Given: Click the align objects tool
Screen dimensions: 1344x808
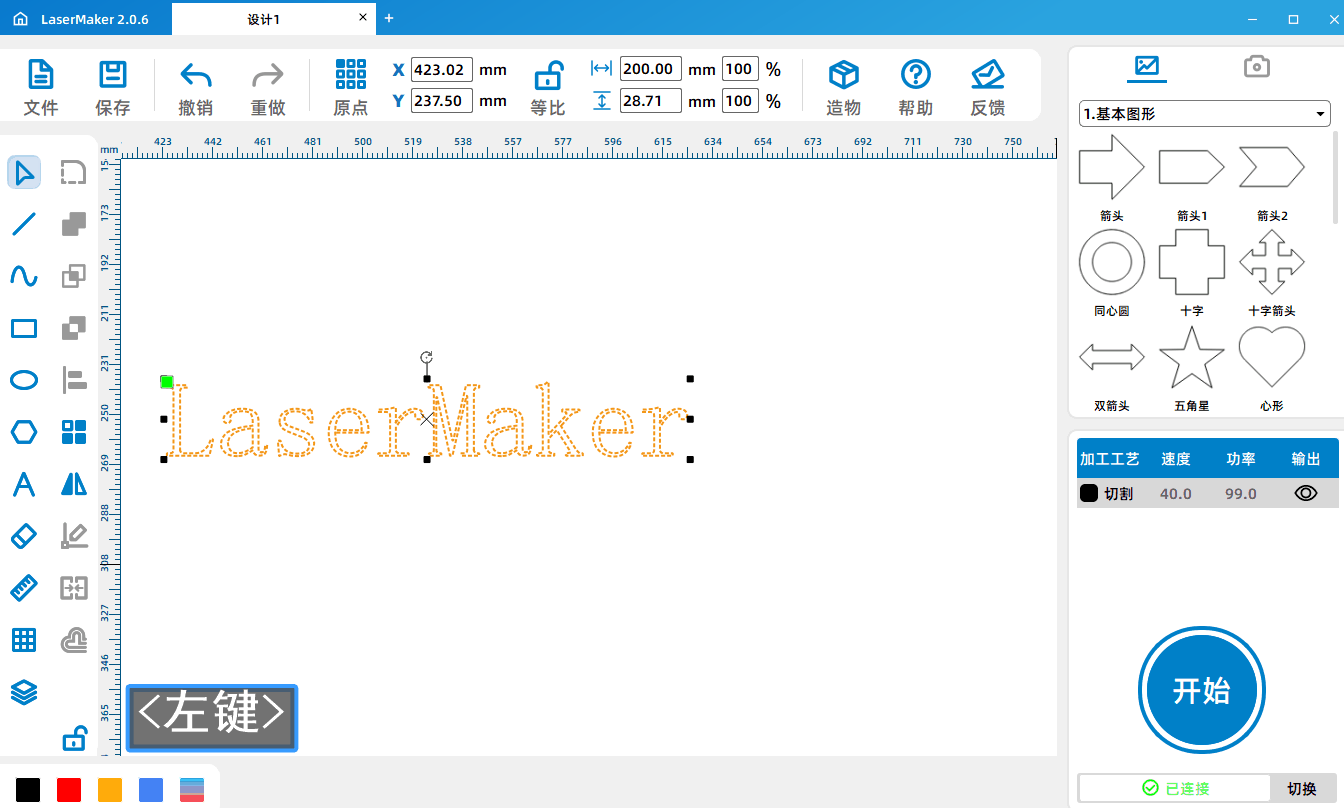Looking at the screenshot, I should tap(74, 380).
